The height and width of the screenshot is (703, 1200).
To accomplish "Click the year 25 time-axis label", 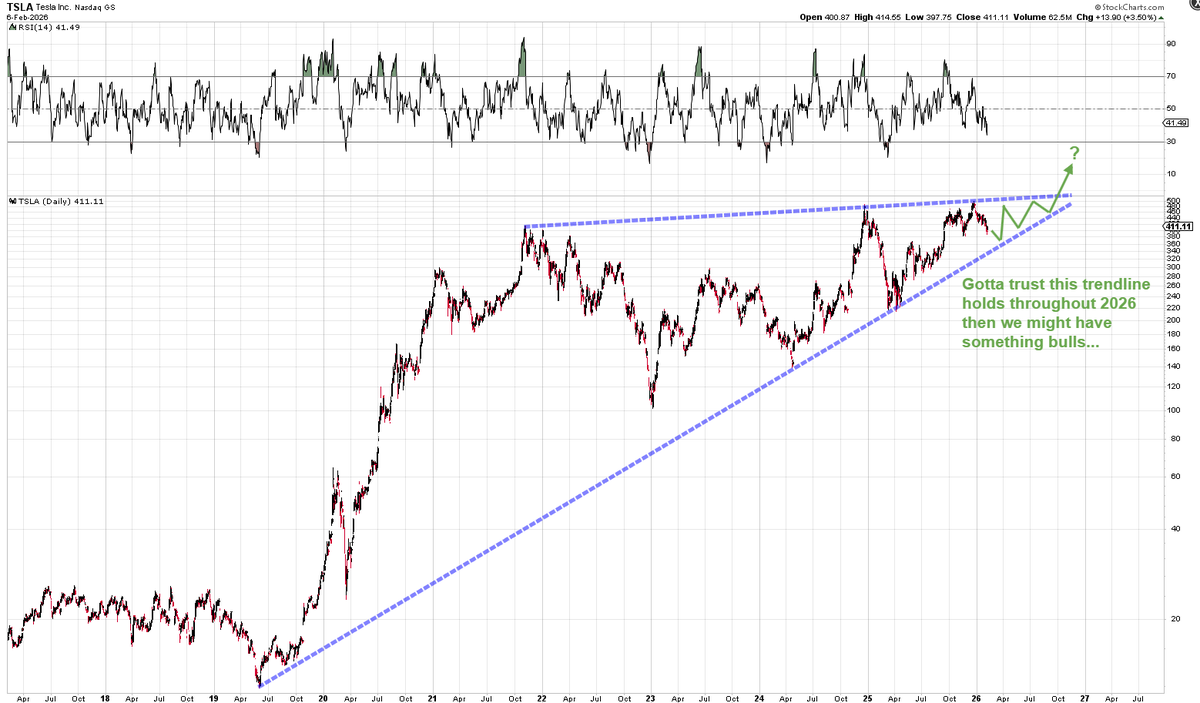I will click(x=868, y=697).
